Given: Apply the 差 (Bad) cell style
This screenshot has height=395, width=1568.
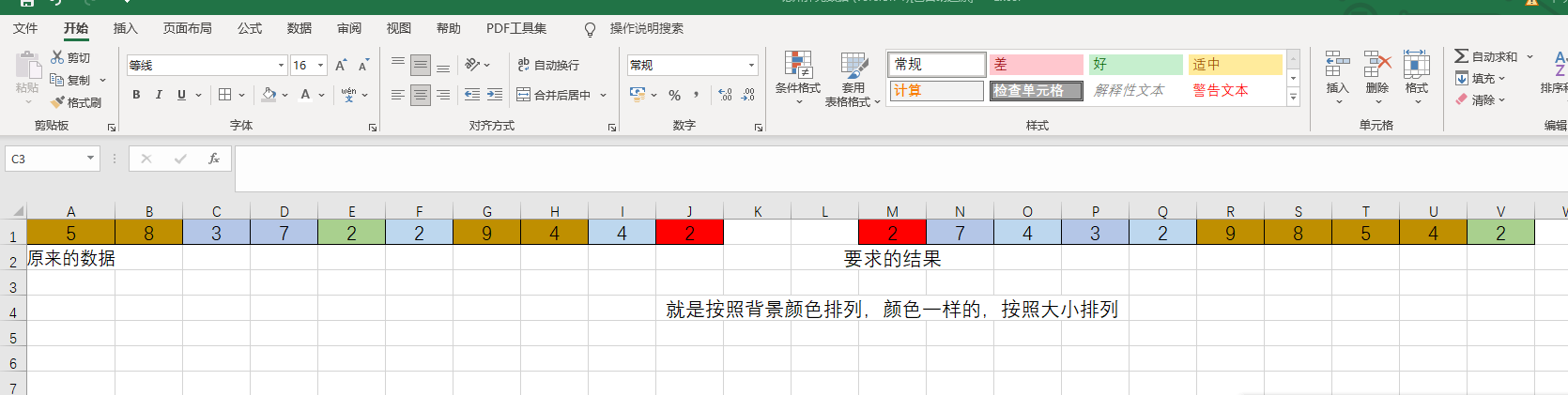Looking at the screenshot, I should 1037,64.
